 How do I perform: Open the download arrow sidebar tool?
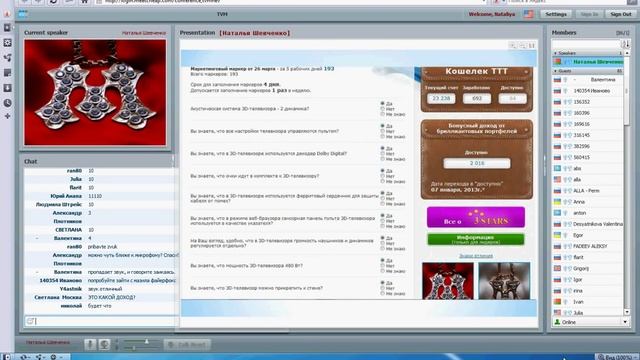[x=7, y=88]
